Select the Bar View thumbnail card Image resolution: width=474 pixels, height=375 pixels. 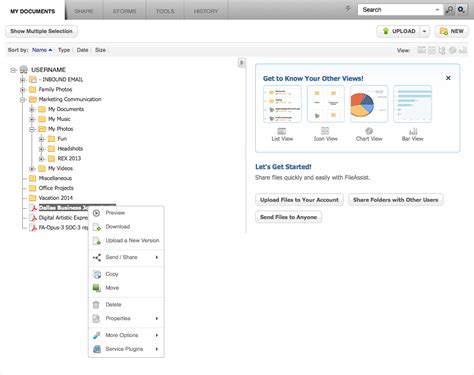413,104
